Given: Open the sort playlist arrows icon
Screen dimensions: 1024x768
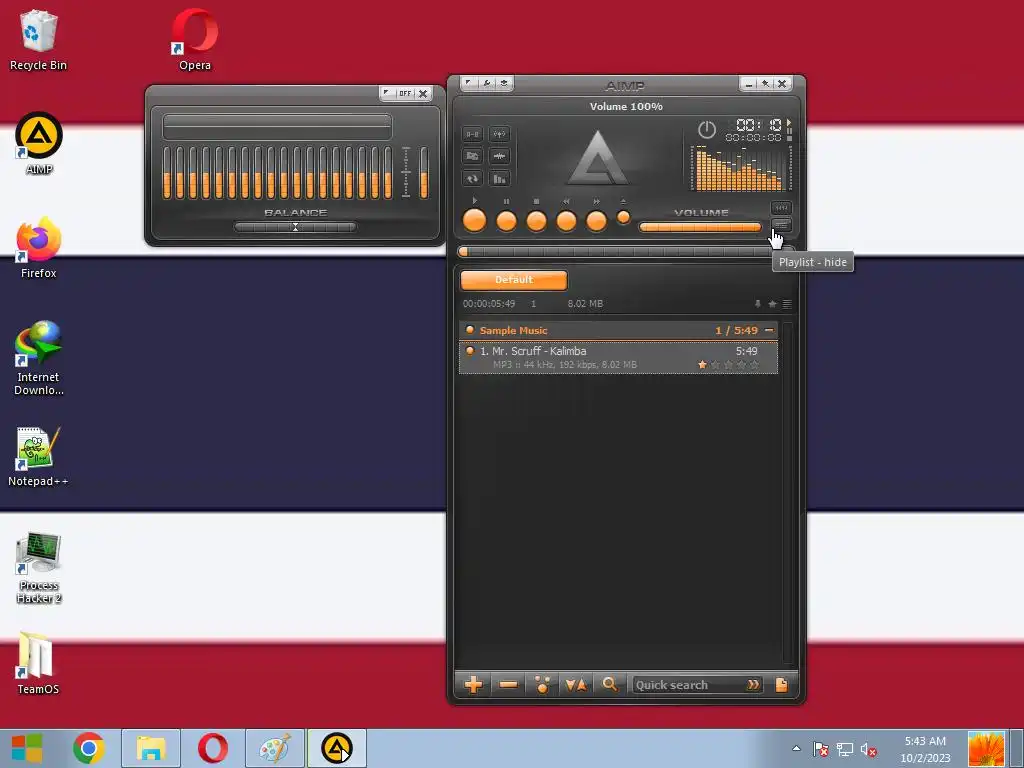Looking at the screenshot, I should [x=575, y=684].
